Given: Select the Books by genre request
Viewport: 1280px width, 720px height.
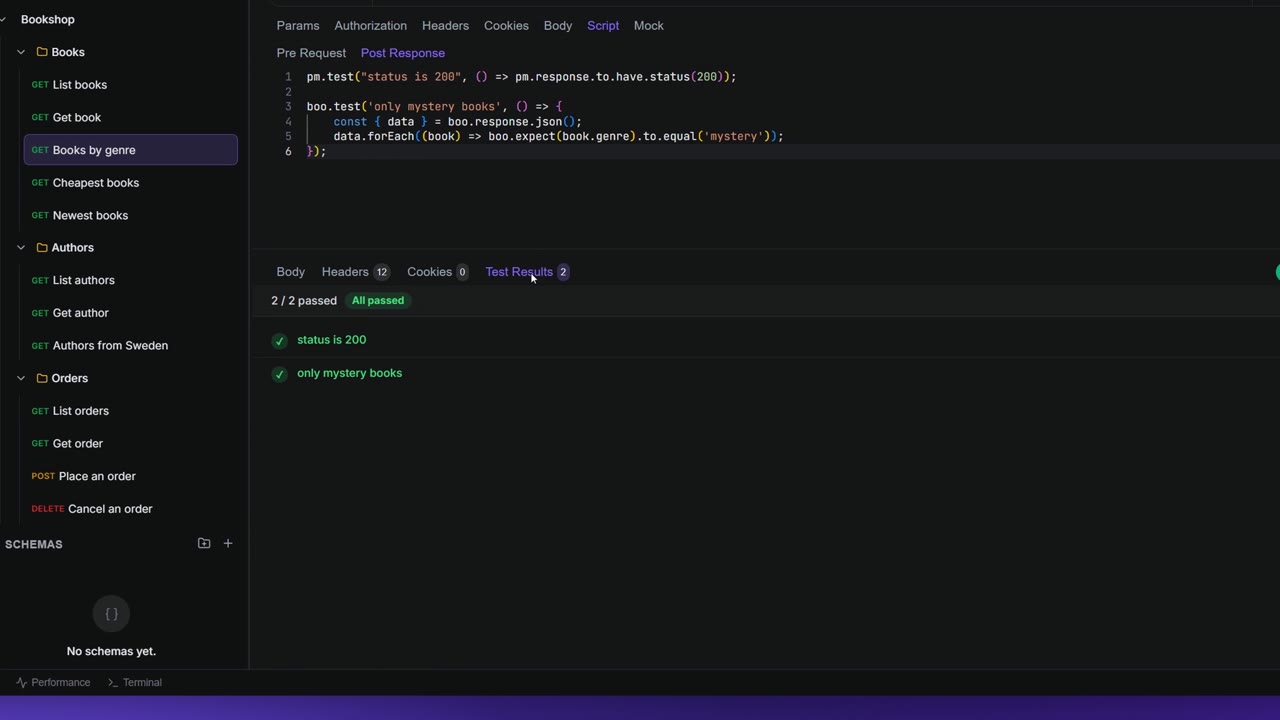Looking at the screenshot, I should pos(131,150).
